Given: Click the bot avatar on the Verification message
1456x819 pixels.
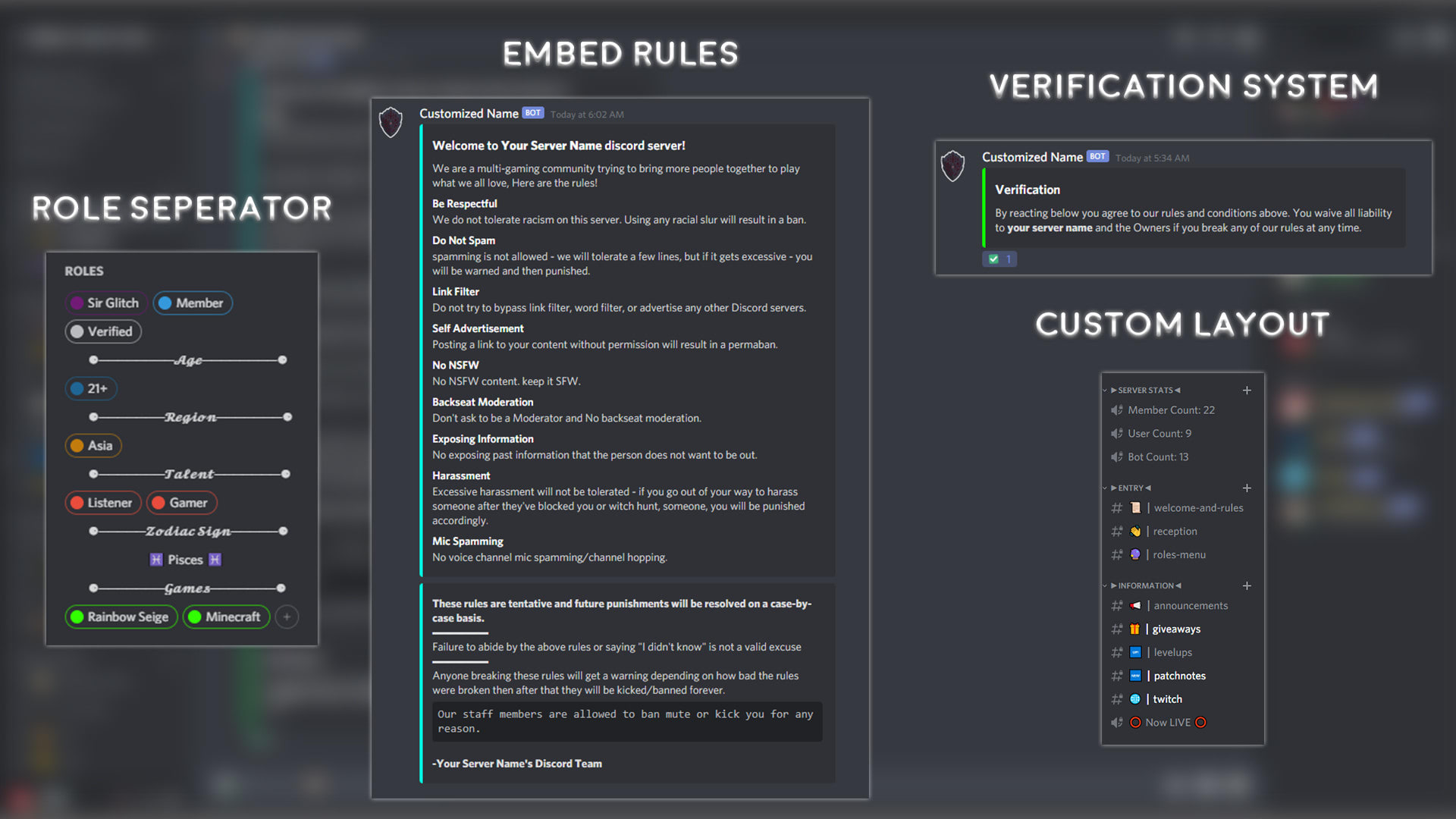Looking at the screenshot, I should pyautogui.click(x=952, y=165).
